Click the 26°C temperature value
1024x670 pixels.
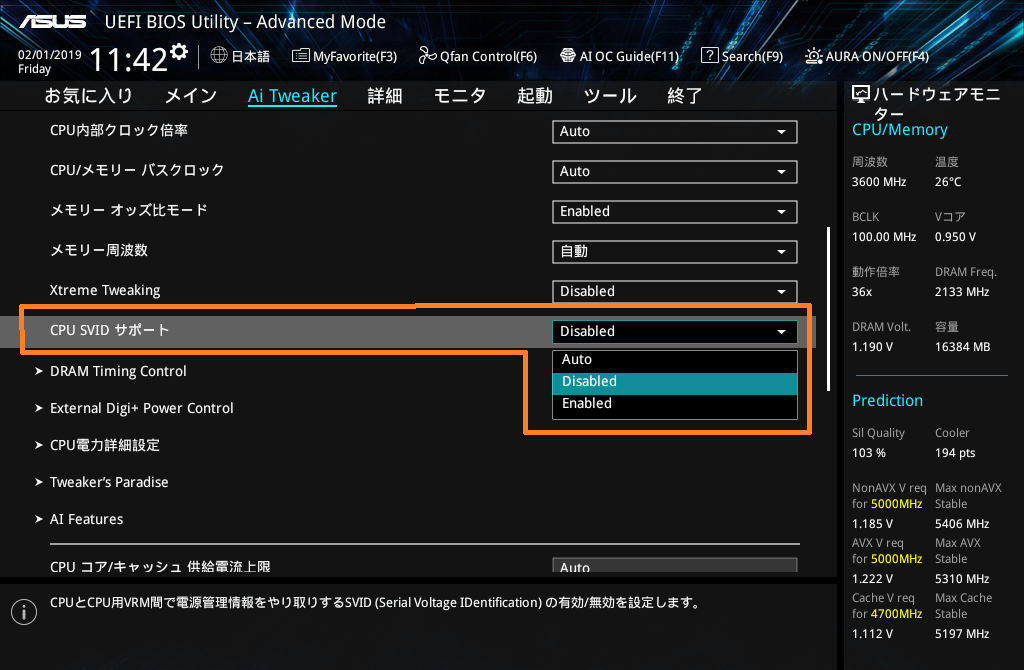point(948,182)
